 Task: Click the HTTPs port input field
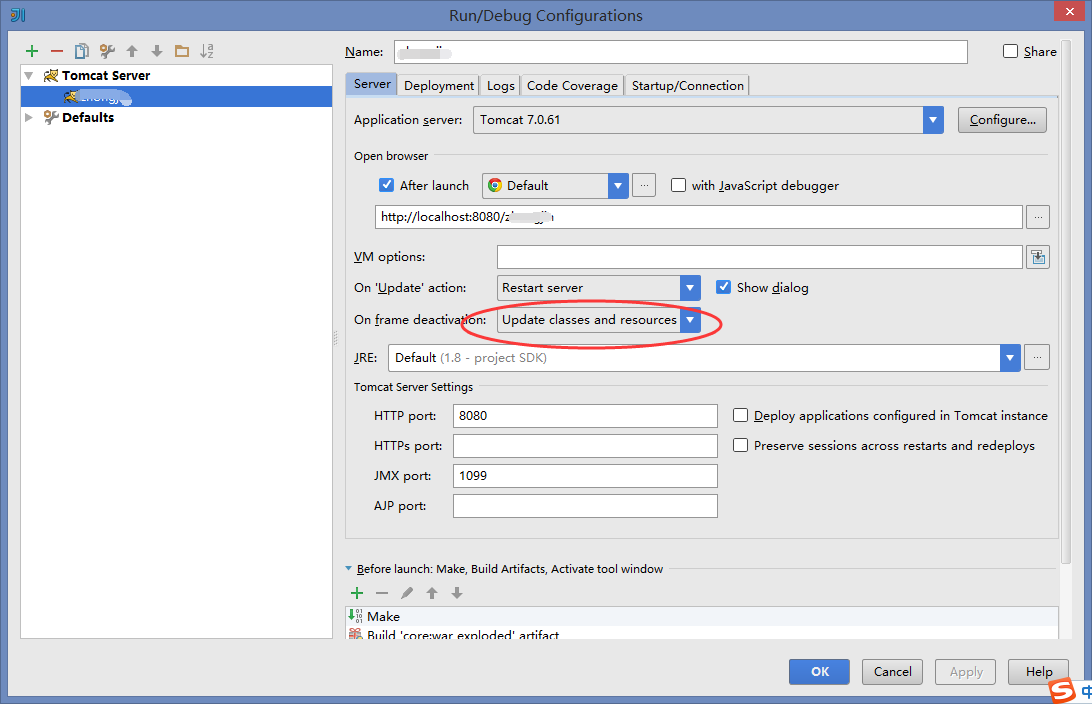[x=585, y=446]
